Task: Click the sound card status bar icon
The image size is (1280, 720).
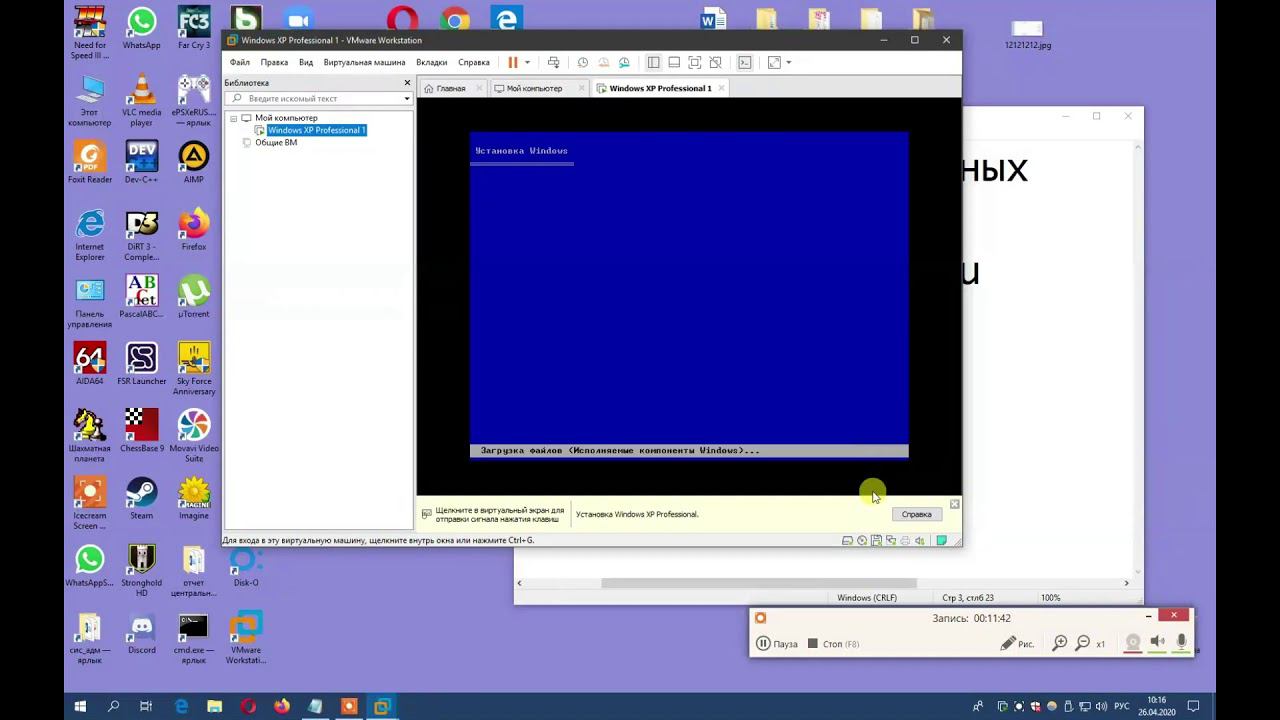Action: [920, 540]
